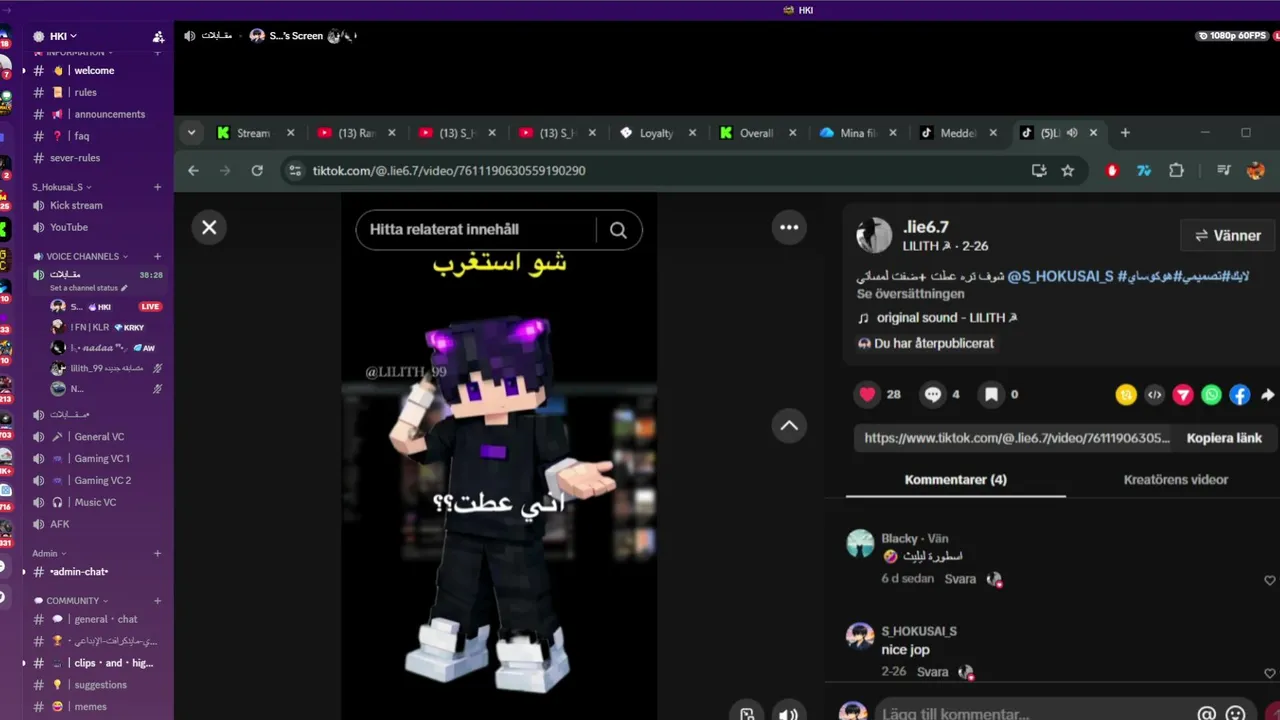Join the Music VC channel
This screenshot has height=720, width=1280.
97,503
